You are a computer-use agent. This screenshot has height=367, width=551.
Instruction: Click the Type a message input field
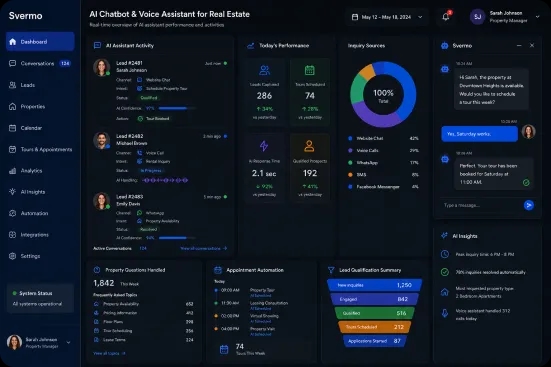[481, 205]
